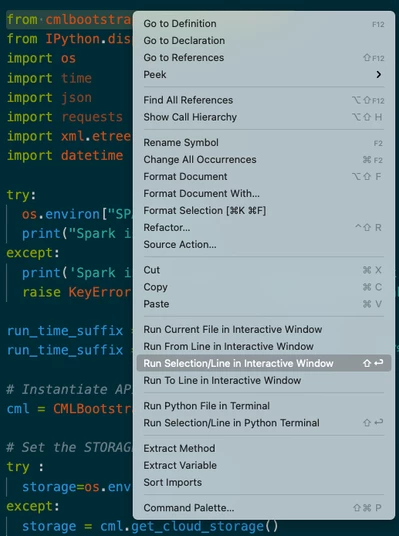
Task: Click the 'try:' line above os.environ
Action: point(21,195)
